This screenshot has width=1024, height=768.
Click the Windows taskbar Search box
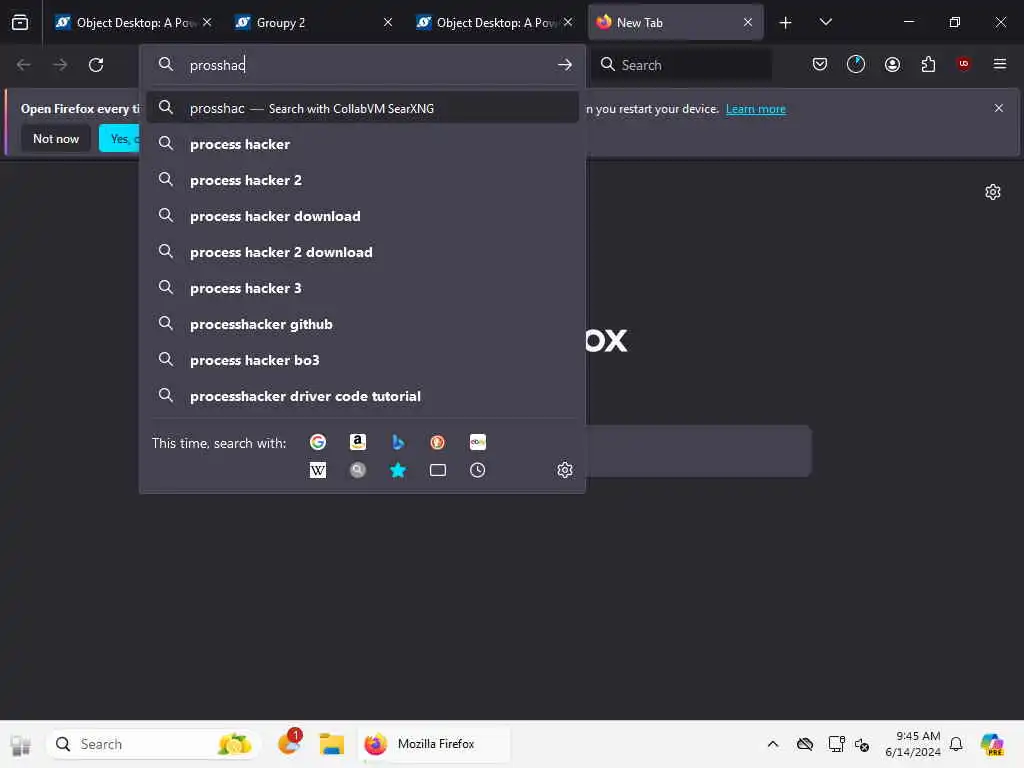pos(153,744)
